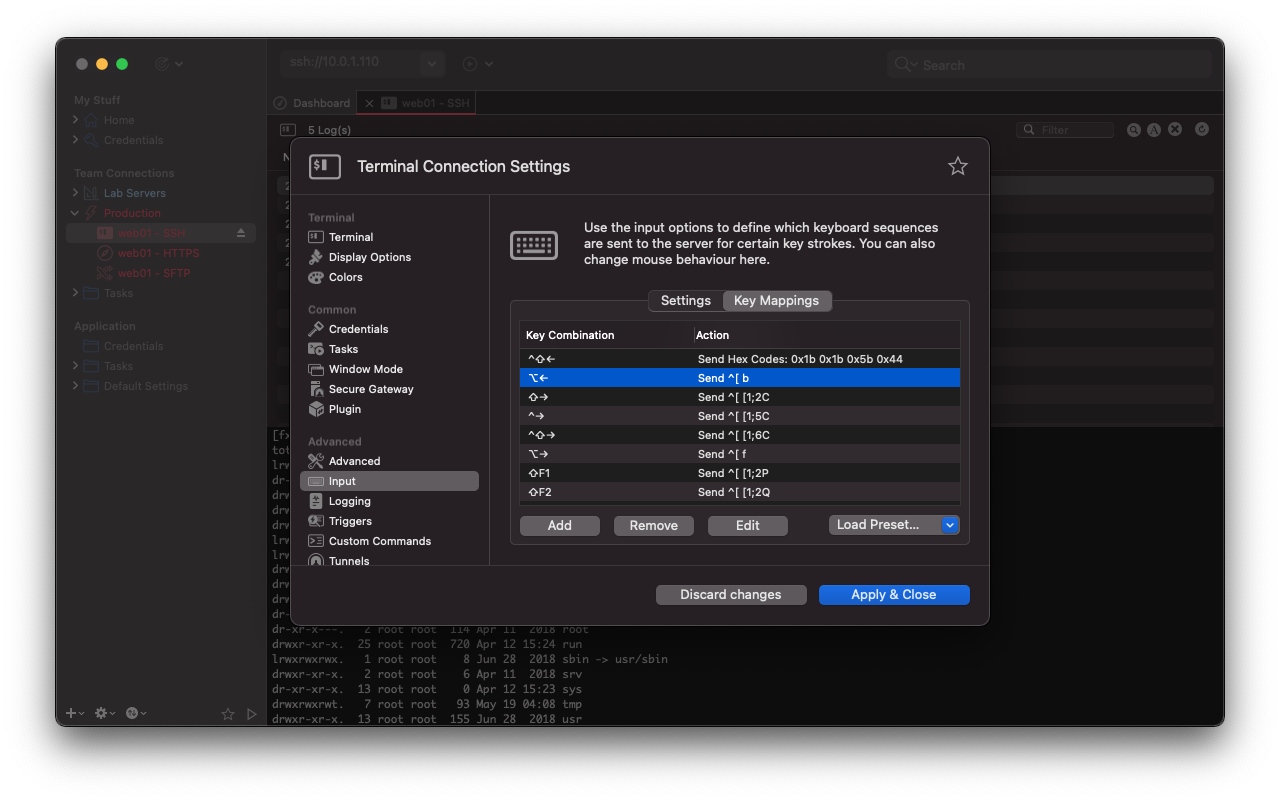Select Display Options in the settings sidebar
The width and height of the screenshot is (1280, 800).
(368, 256)
